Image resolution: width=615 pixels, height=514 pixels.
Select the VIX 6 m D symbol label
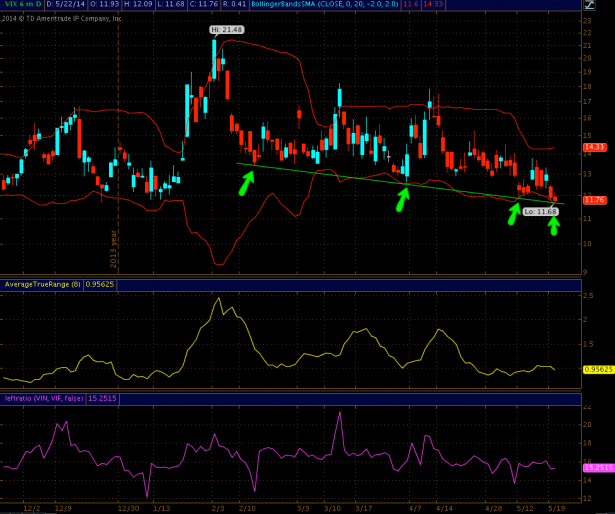(x=21, y=6)
